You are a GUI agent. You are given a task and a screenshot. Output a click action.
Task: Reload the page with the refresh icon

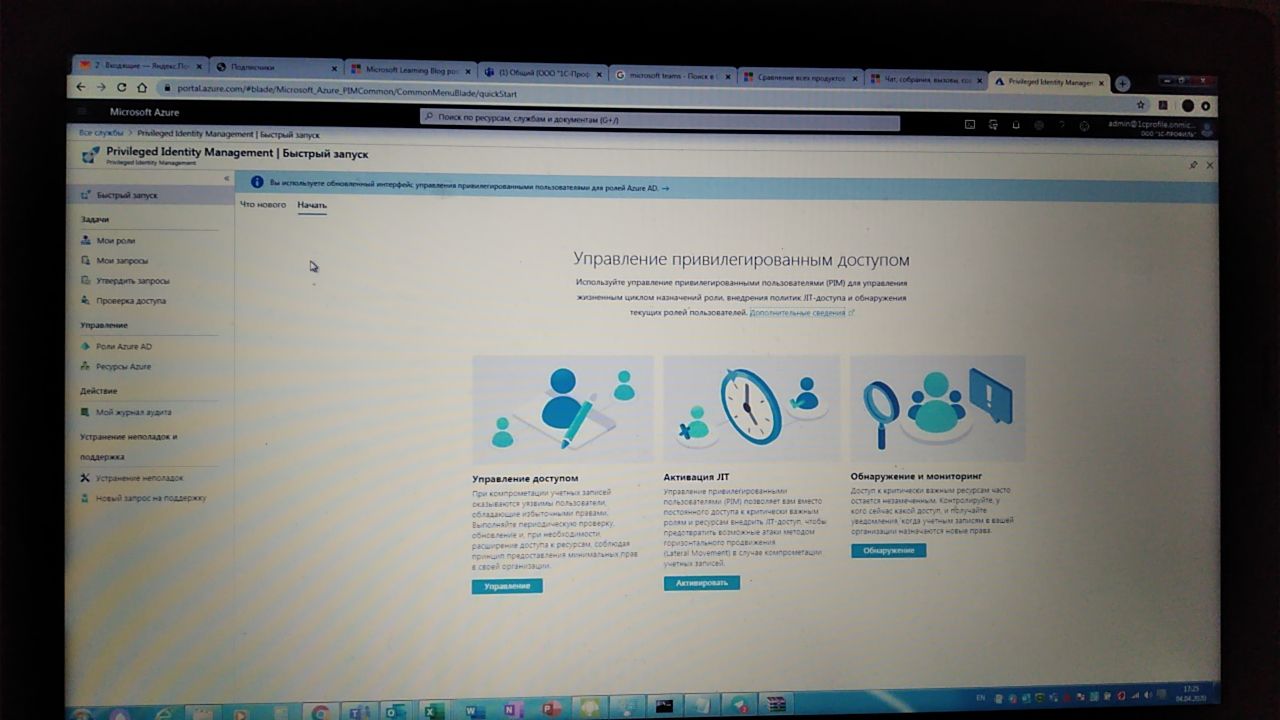(x=124, y=88)
